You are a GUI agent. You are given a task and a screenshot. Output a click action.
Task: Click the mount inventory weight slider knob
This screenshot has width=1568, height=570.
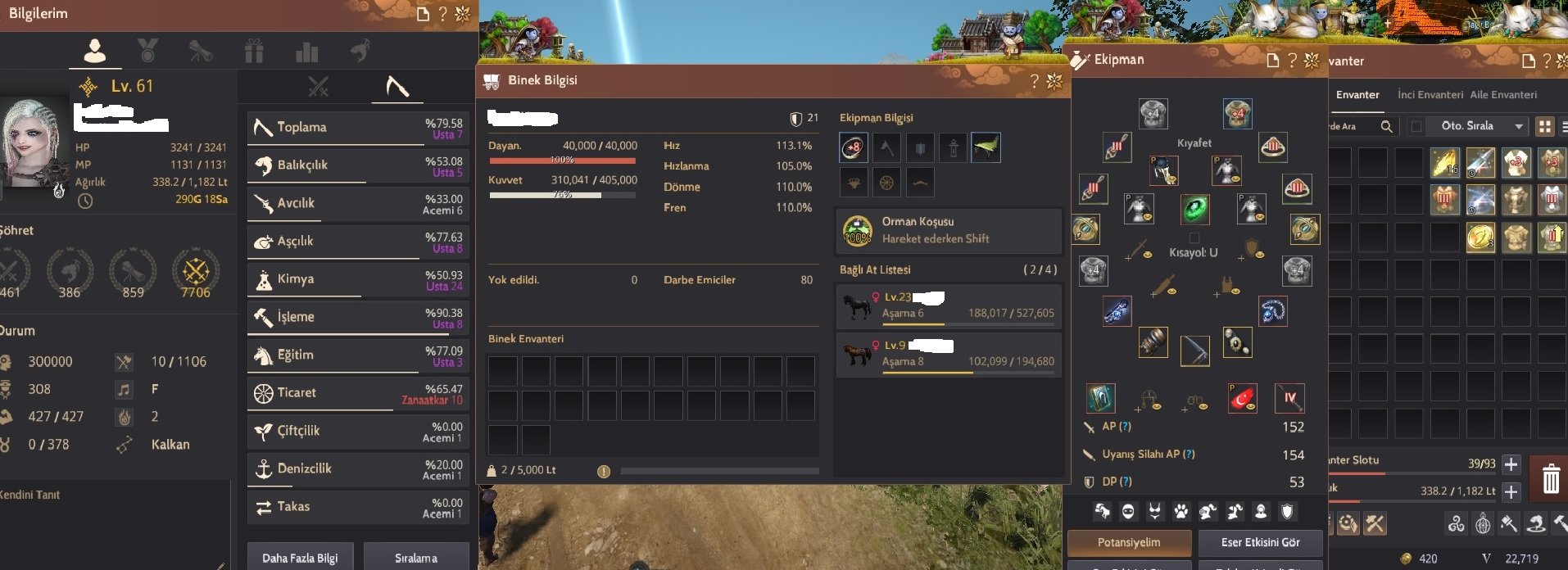pos(604,471)
